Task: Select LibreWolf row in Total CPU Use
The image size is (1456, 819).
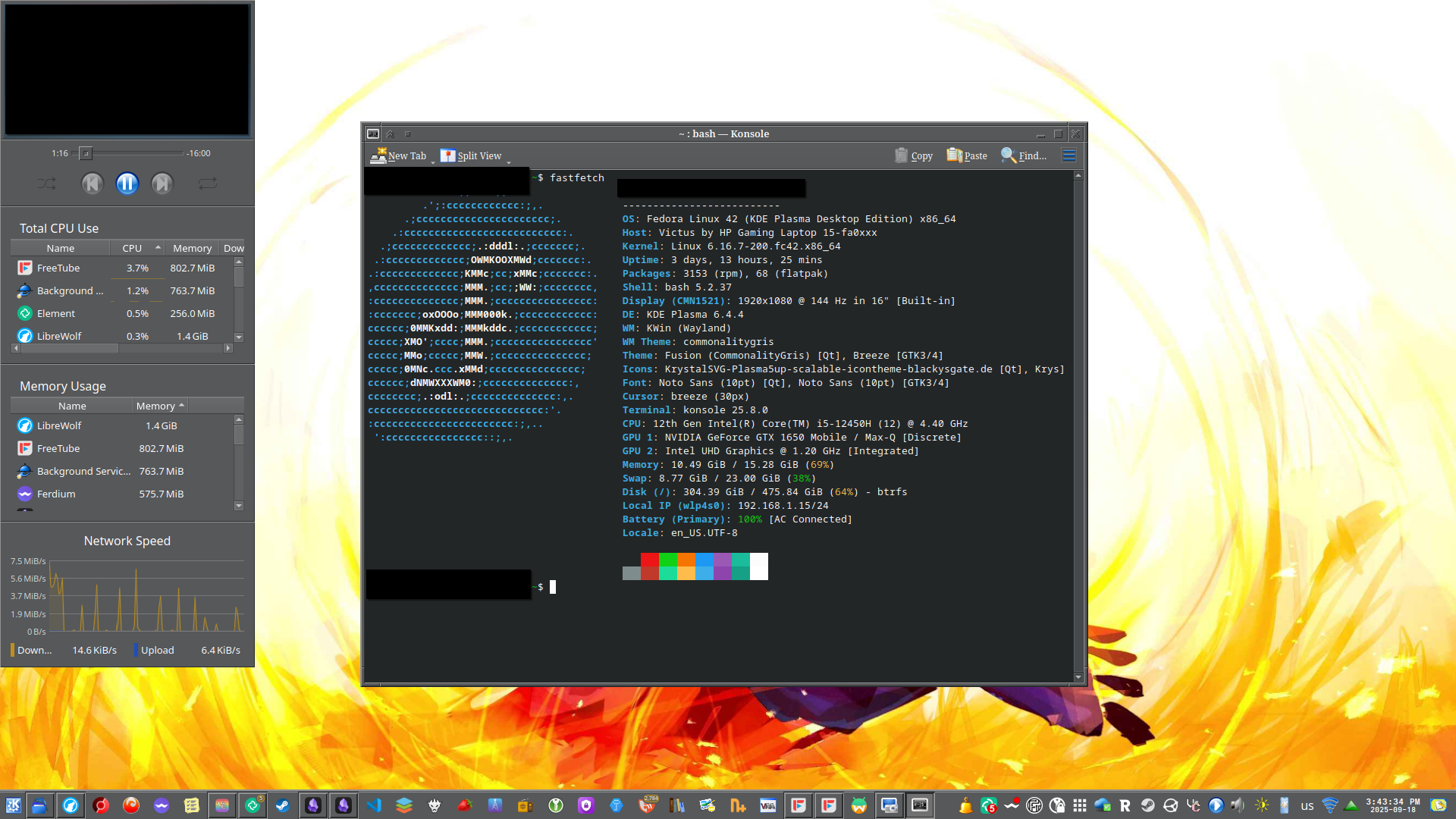Action: [121, 336]
